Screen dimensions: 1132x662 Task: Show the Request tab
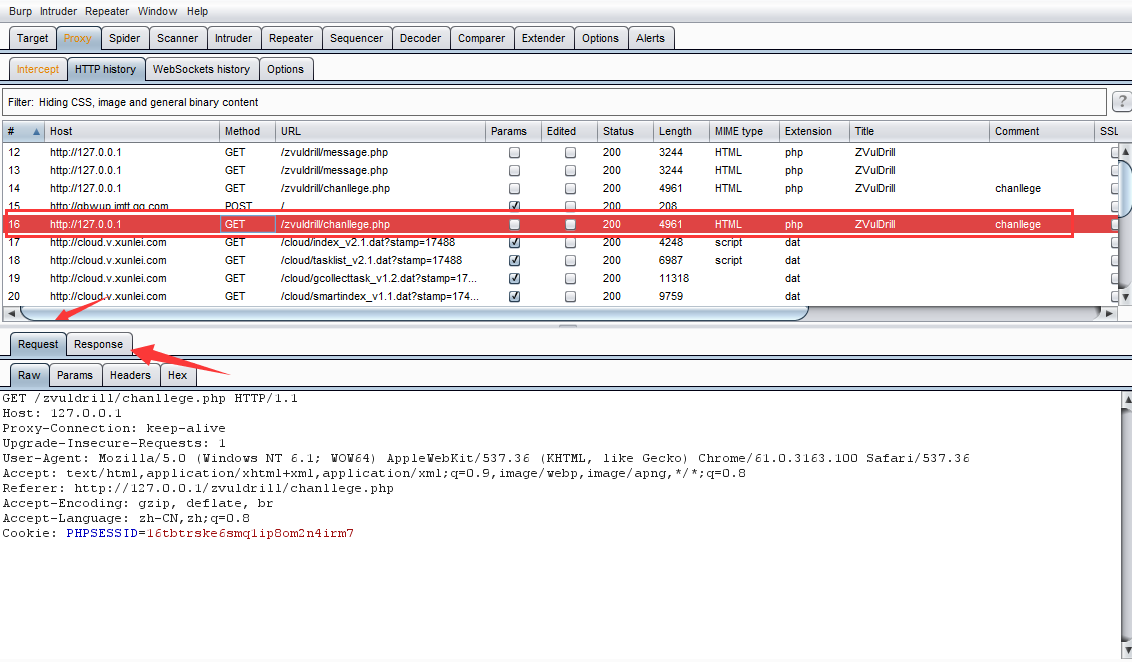tap(38, 344)
